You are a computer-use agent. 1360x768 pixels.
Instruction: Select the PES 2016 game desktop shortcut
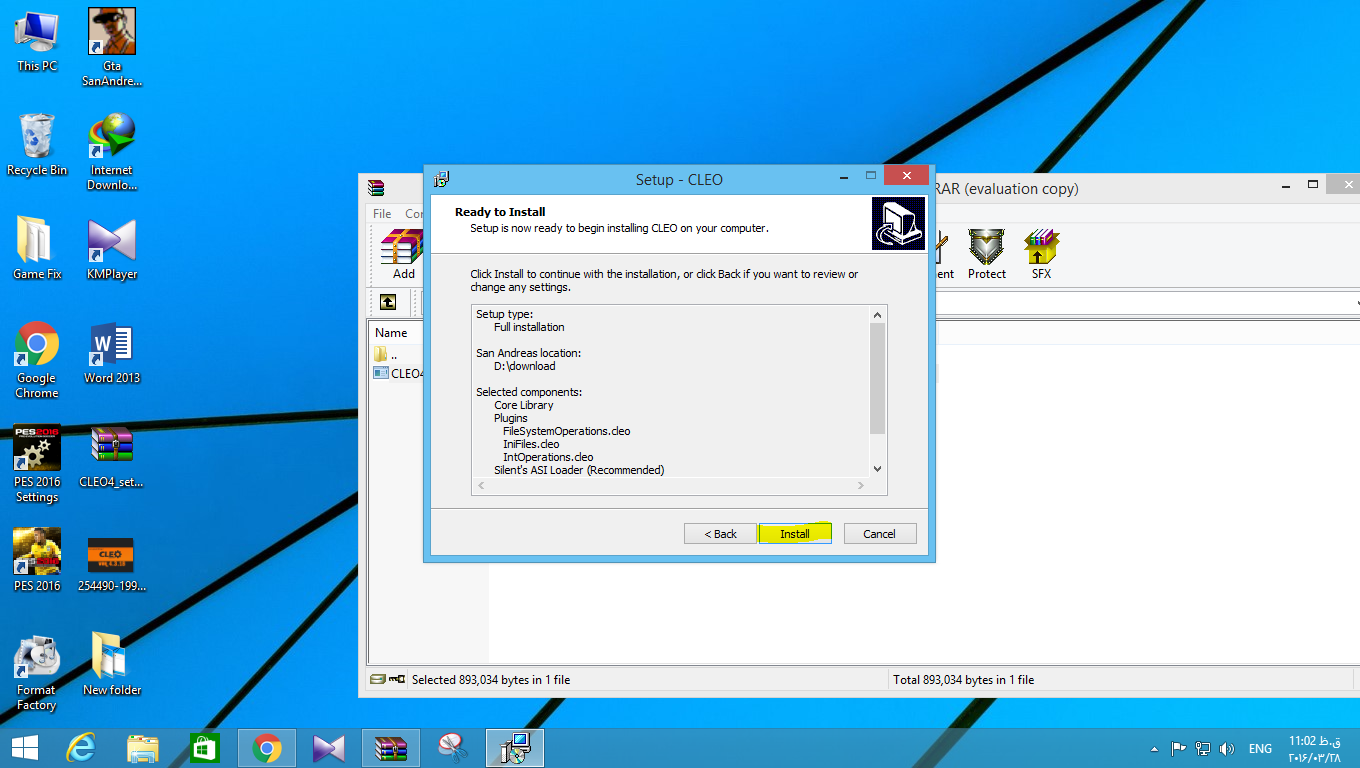37,560
